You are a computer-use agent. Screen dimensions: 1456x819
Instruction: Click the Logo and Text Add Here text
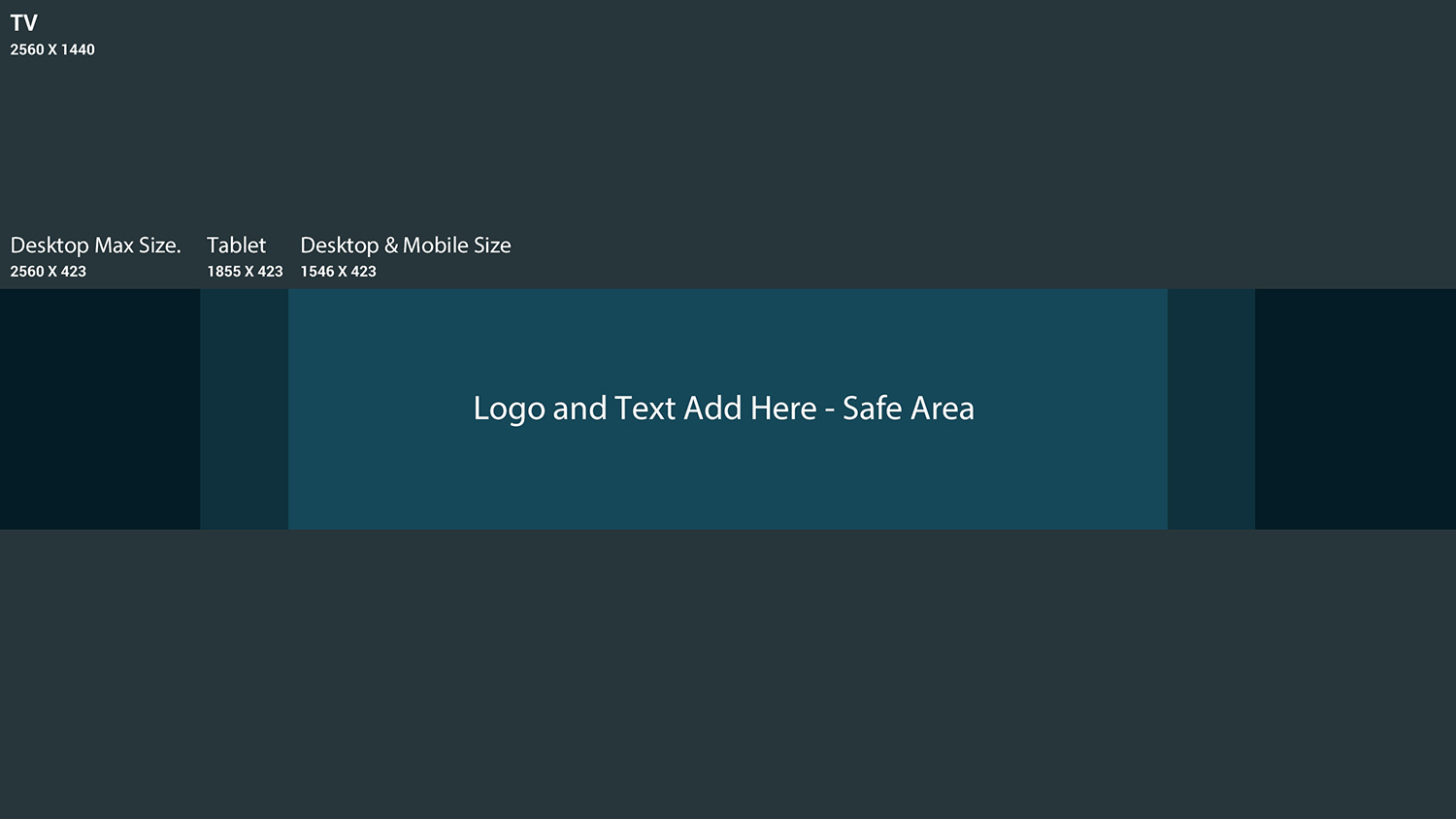(645, 409)
